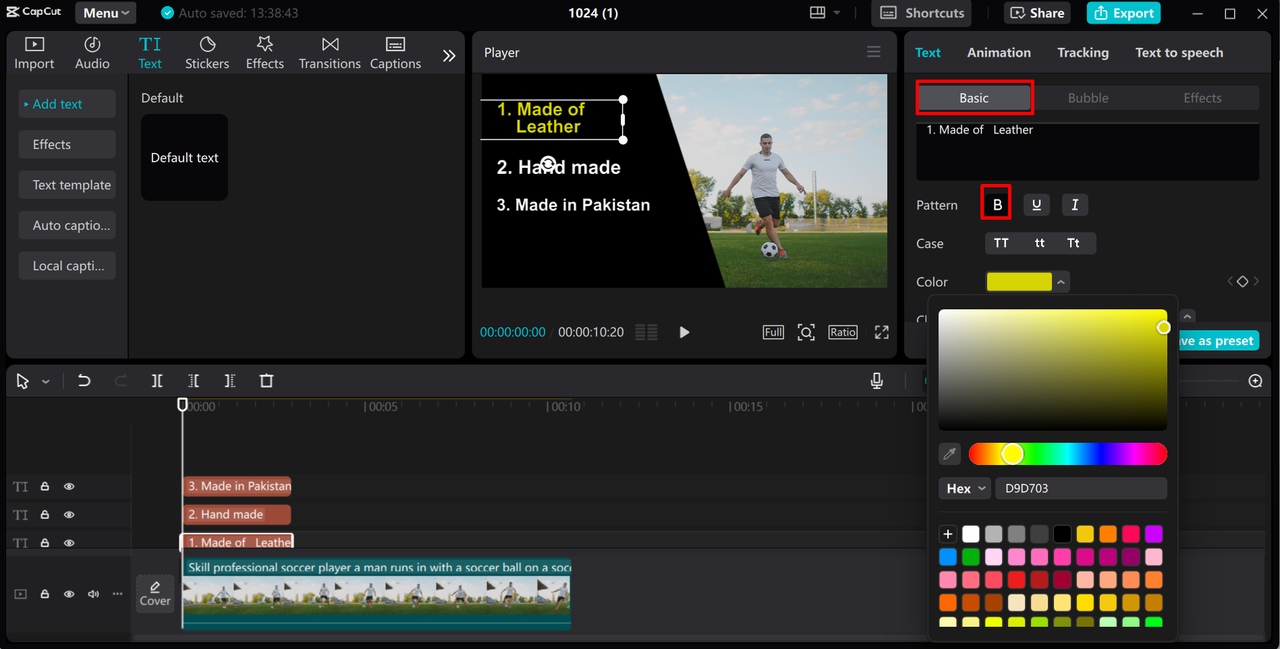The height and width of the screenshot is (649, 1280).
Task: Click the text content field '1. Made of Leather'
Action: [1087, 151]
